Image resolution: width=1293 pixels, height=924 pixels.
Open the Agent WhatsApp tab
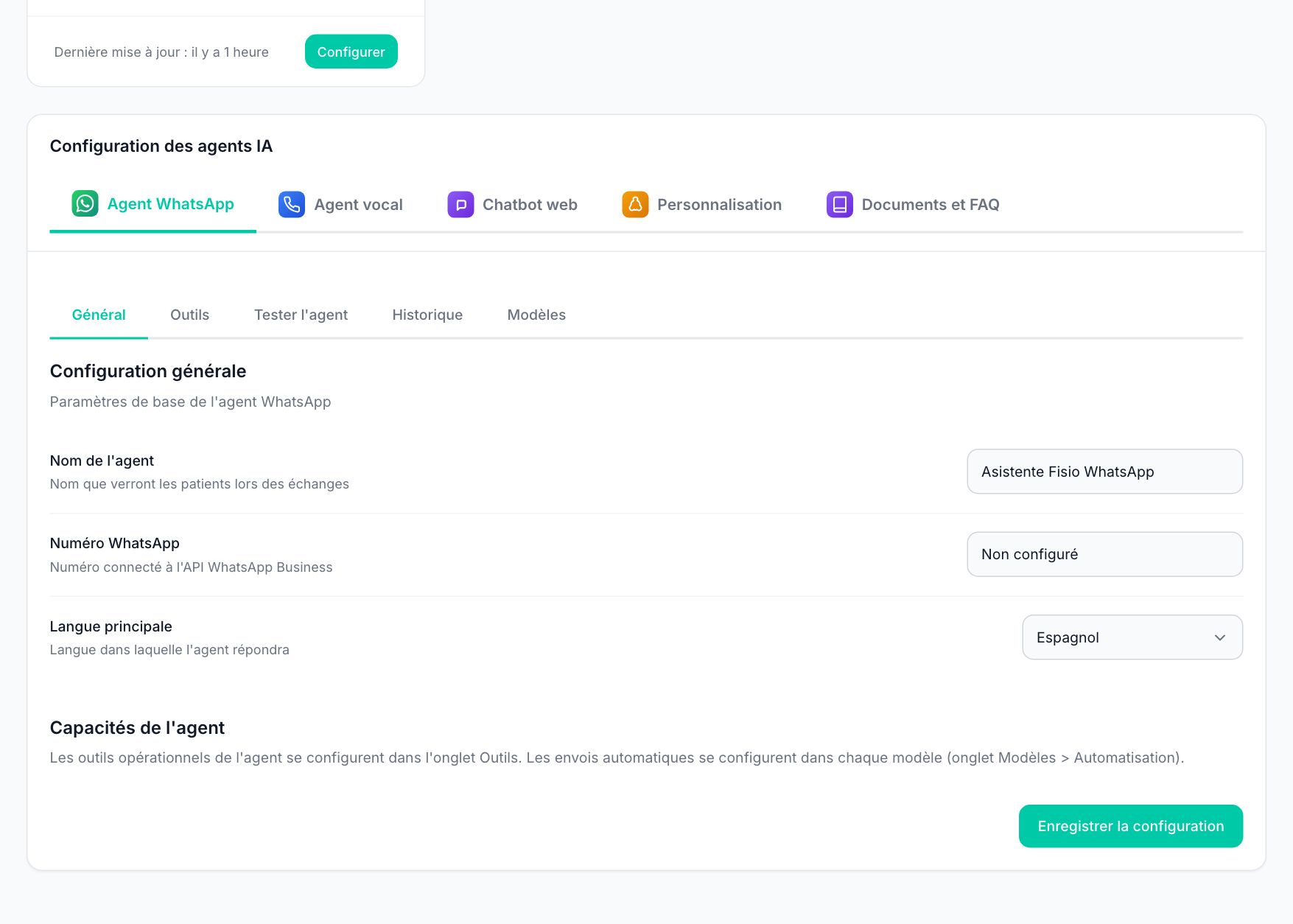(x=153, y=204)
